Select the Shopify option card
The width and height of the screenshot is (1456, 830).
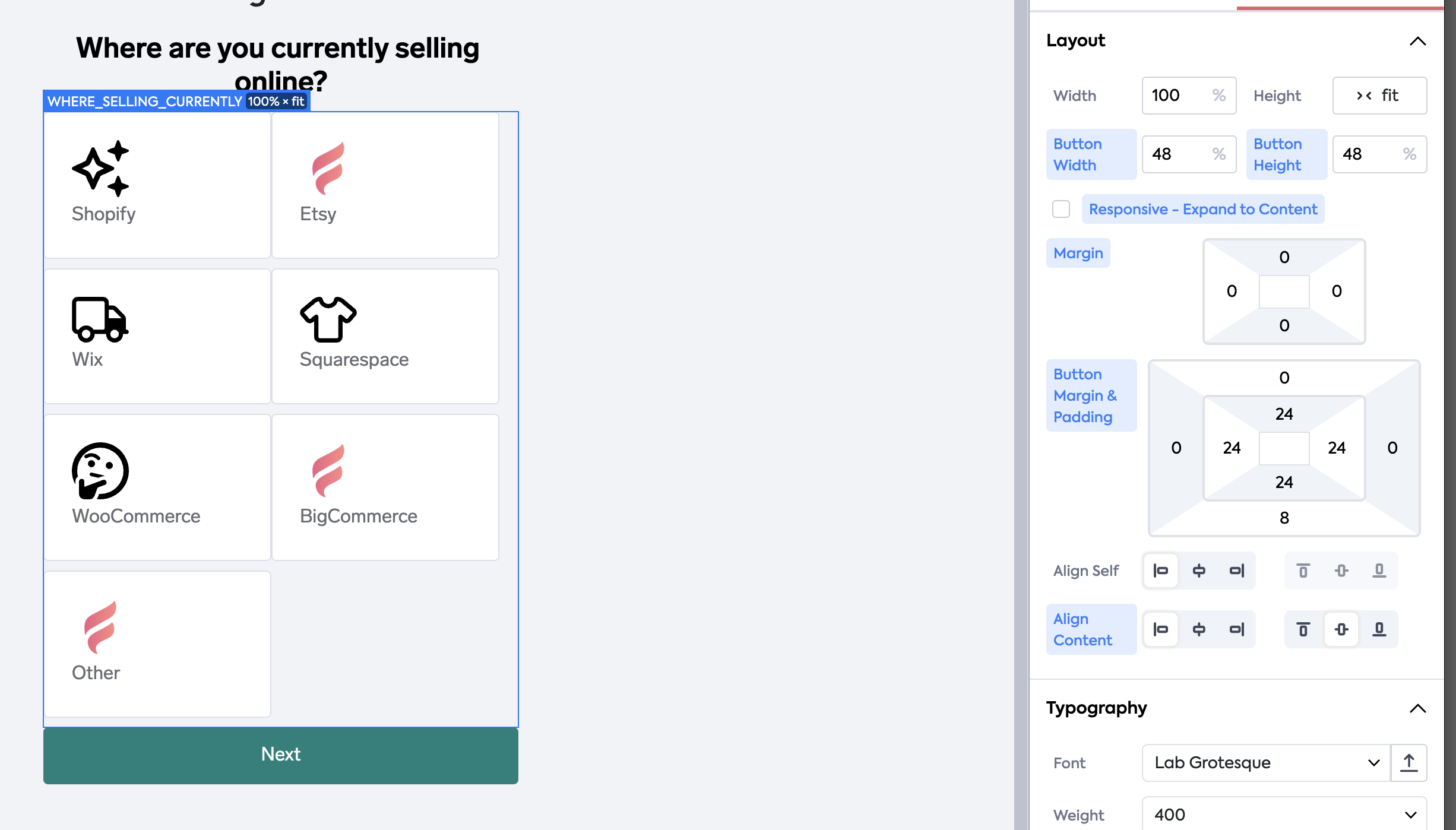pyautogui.click(x=157, y=185)
